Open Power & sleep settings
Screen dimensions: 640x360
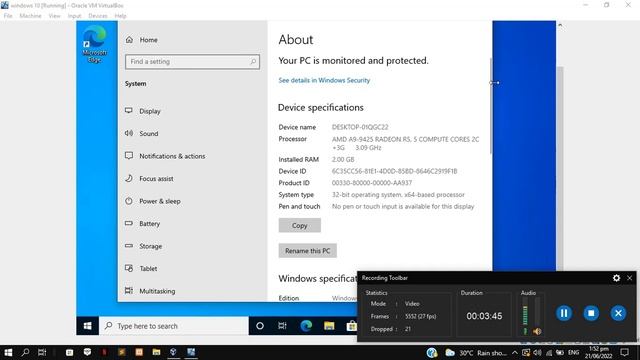[x=159, y=201]
